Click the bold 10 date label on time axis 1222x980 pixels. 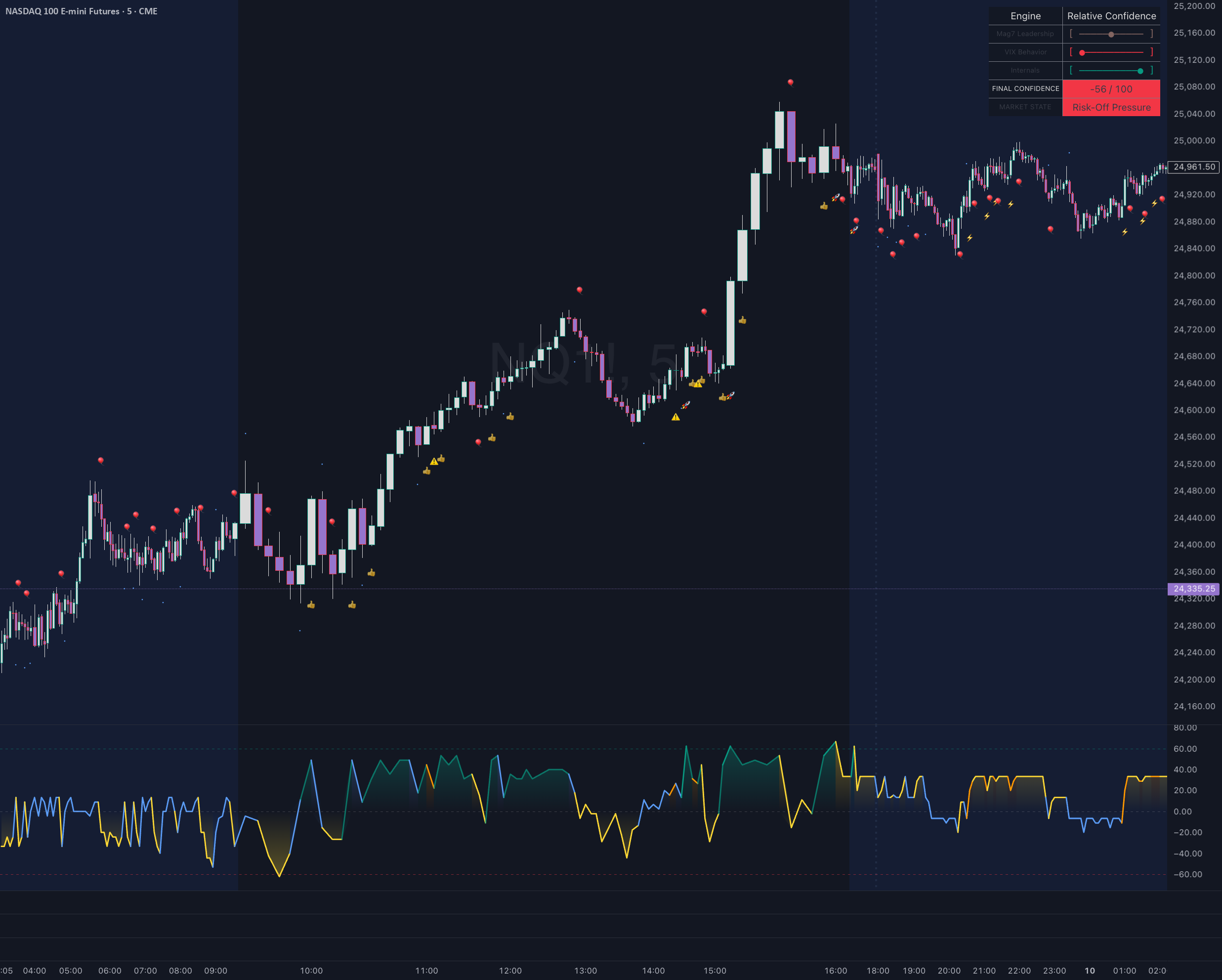click(1090, 971)
